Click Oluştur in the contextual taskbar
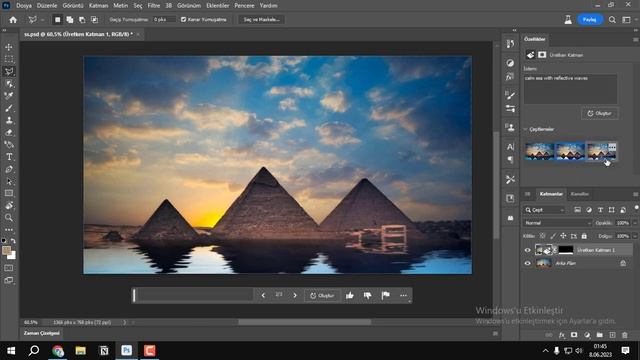640x360 pixels. pyautogui.click(x=322, y=295)
